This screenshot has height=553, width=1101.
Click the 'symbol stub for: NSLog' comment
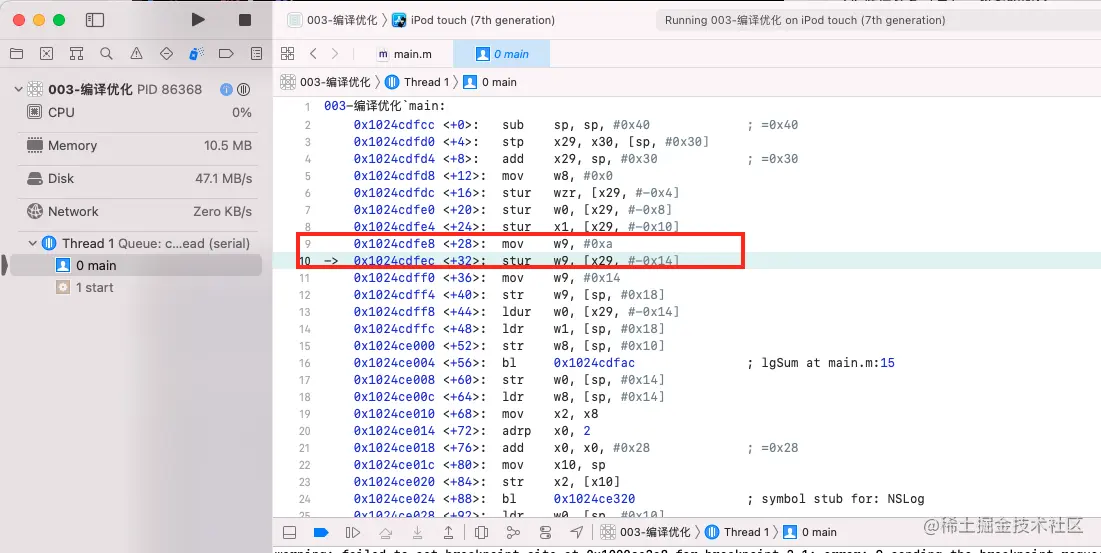(x=836, y=499)
